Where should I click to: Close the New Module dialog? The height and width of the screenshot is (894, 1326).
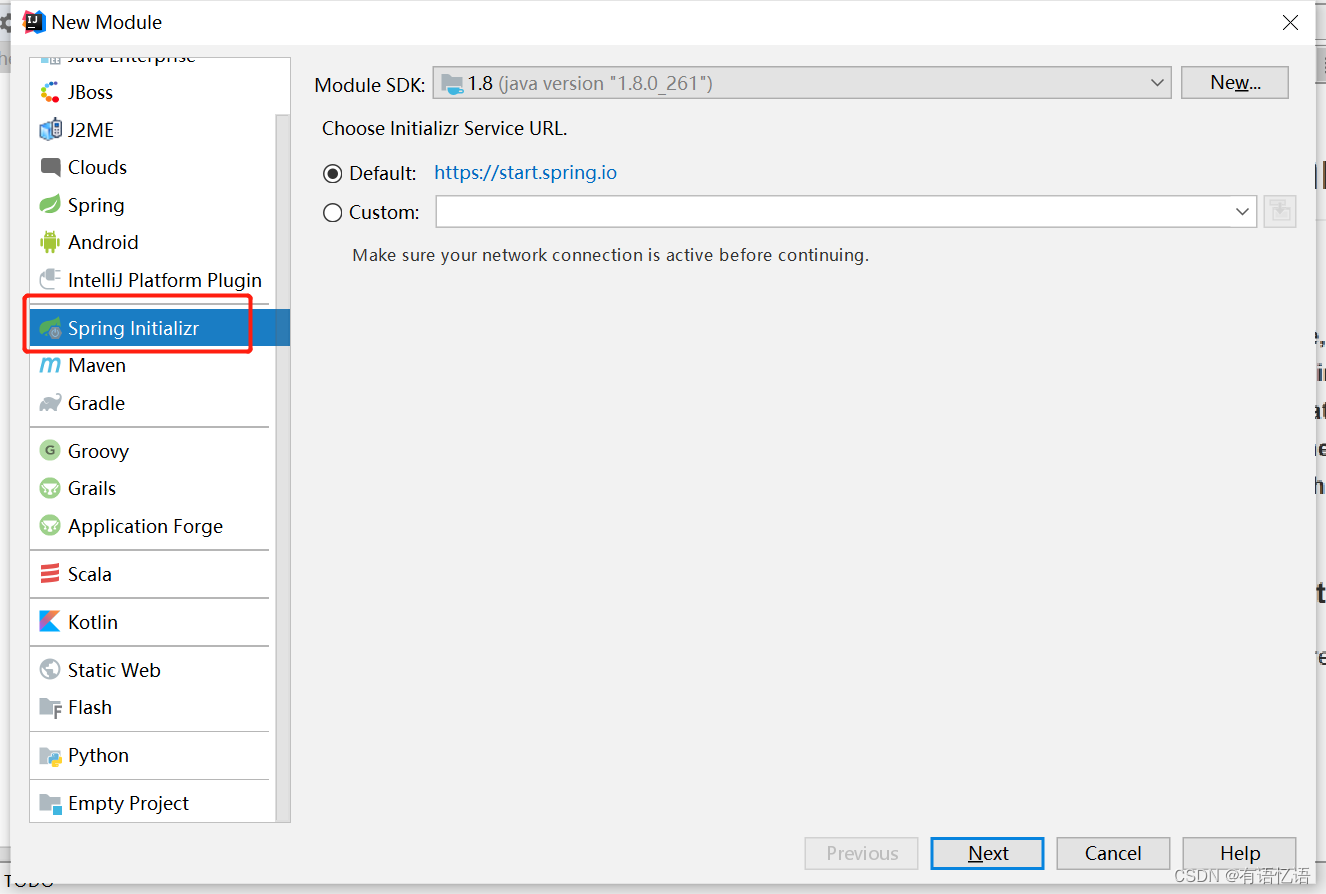click(1290, 22)
